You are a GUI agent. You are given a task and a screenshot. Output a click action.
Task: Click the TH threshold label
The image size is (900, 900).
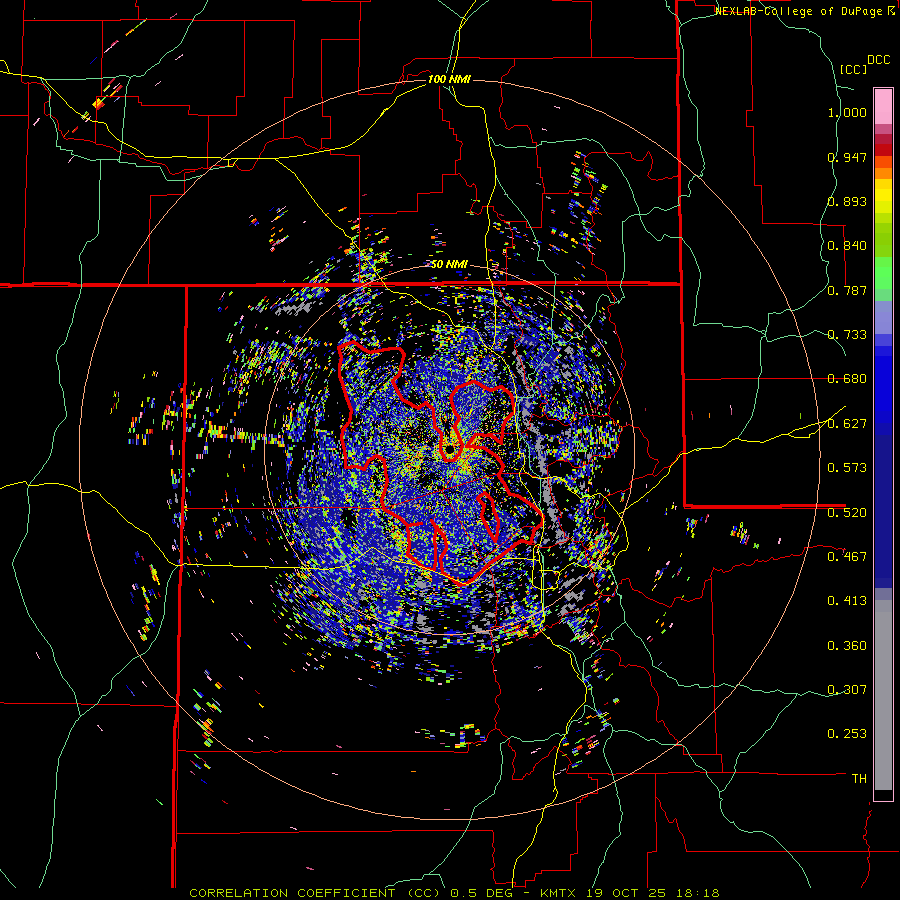859,779
